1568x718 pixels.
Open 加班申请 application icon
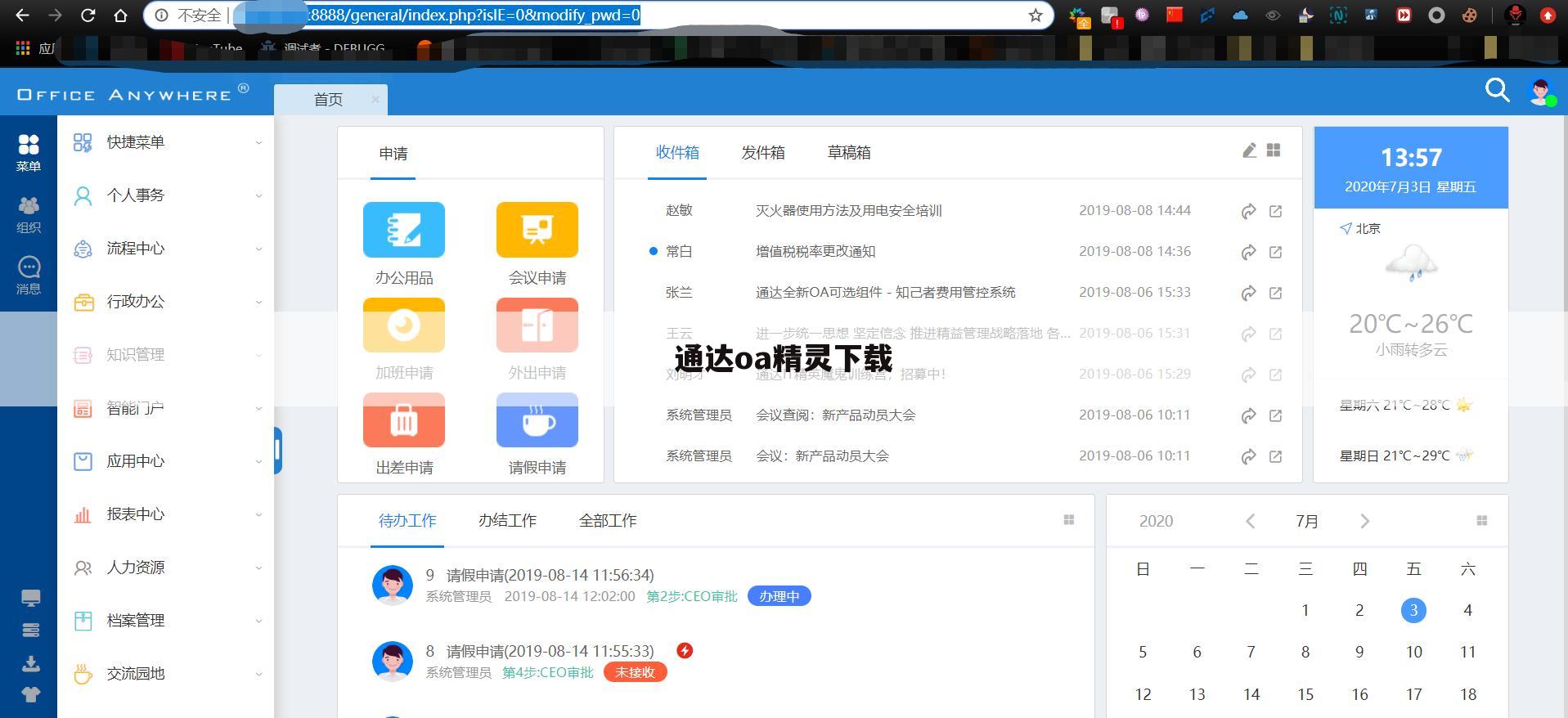(x=404, y=325)
